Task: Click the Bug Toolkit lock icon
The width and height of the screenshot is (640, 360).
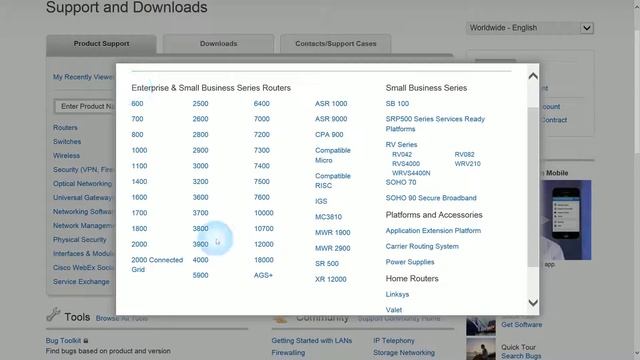Action: point(86,340)
